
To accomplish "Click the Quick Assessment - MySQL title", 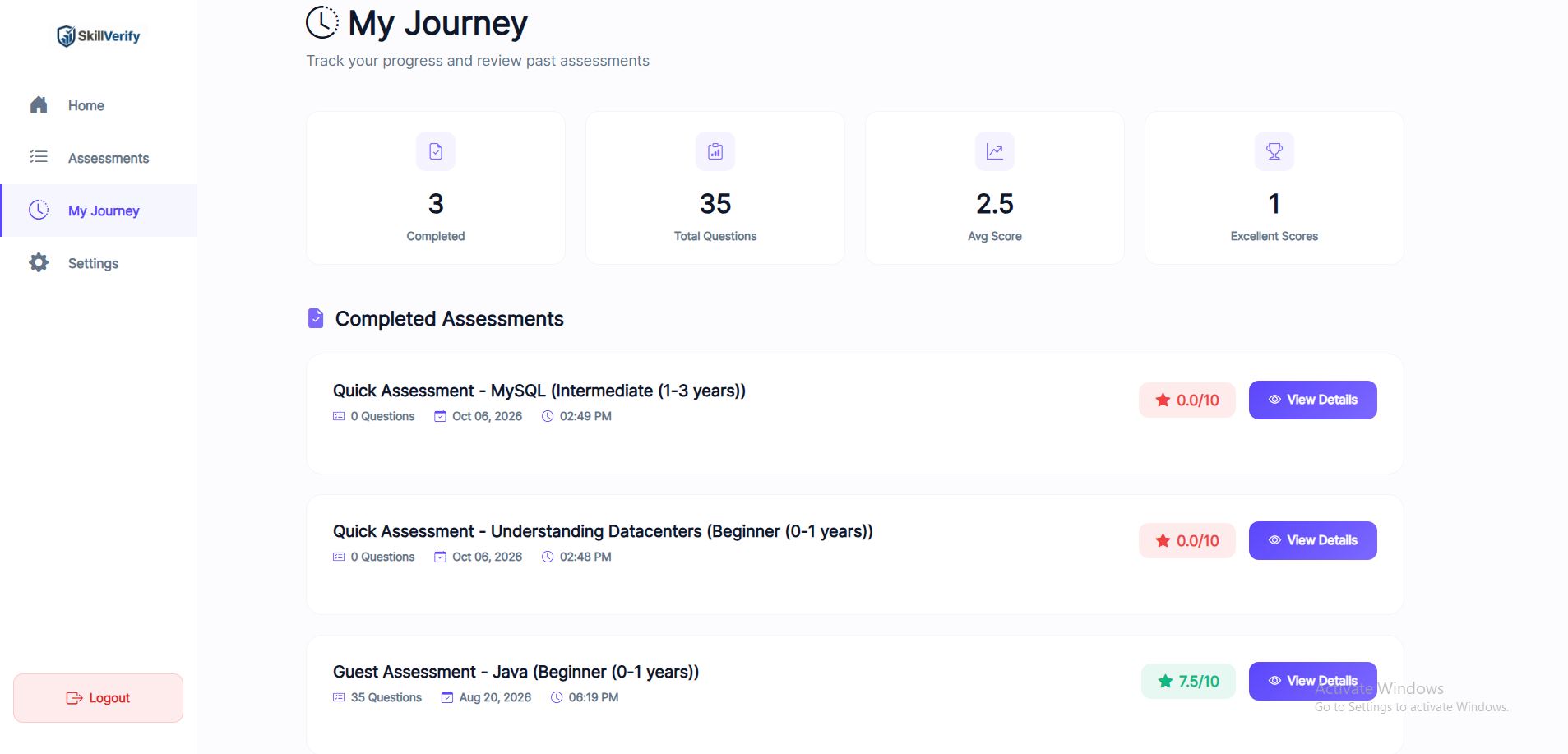I will click(x=539, y=391).
